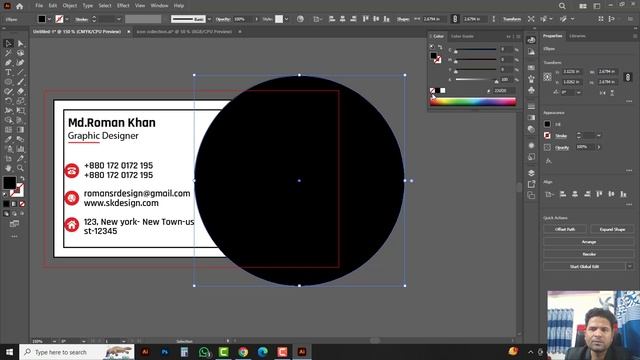Select the Paintbrush tool
640x360 pixels.
click(x=20, y=82)
